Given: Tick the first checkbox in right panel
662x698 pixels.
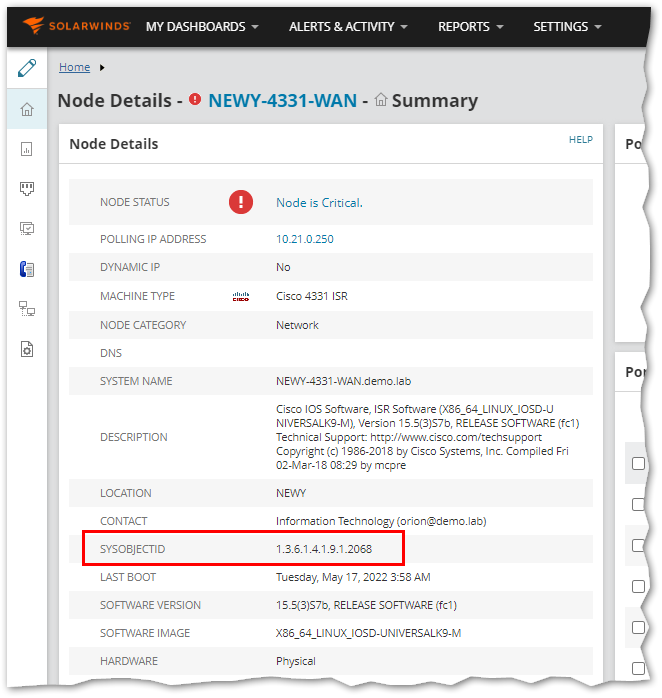Looking at the screenshot, I should [x=638, y=463].
